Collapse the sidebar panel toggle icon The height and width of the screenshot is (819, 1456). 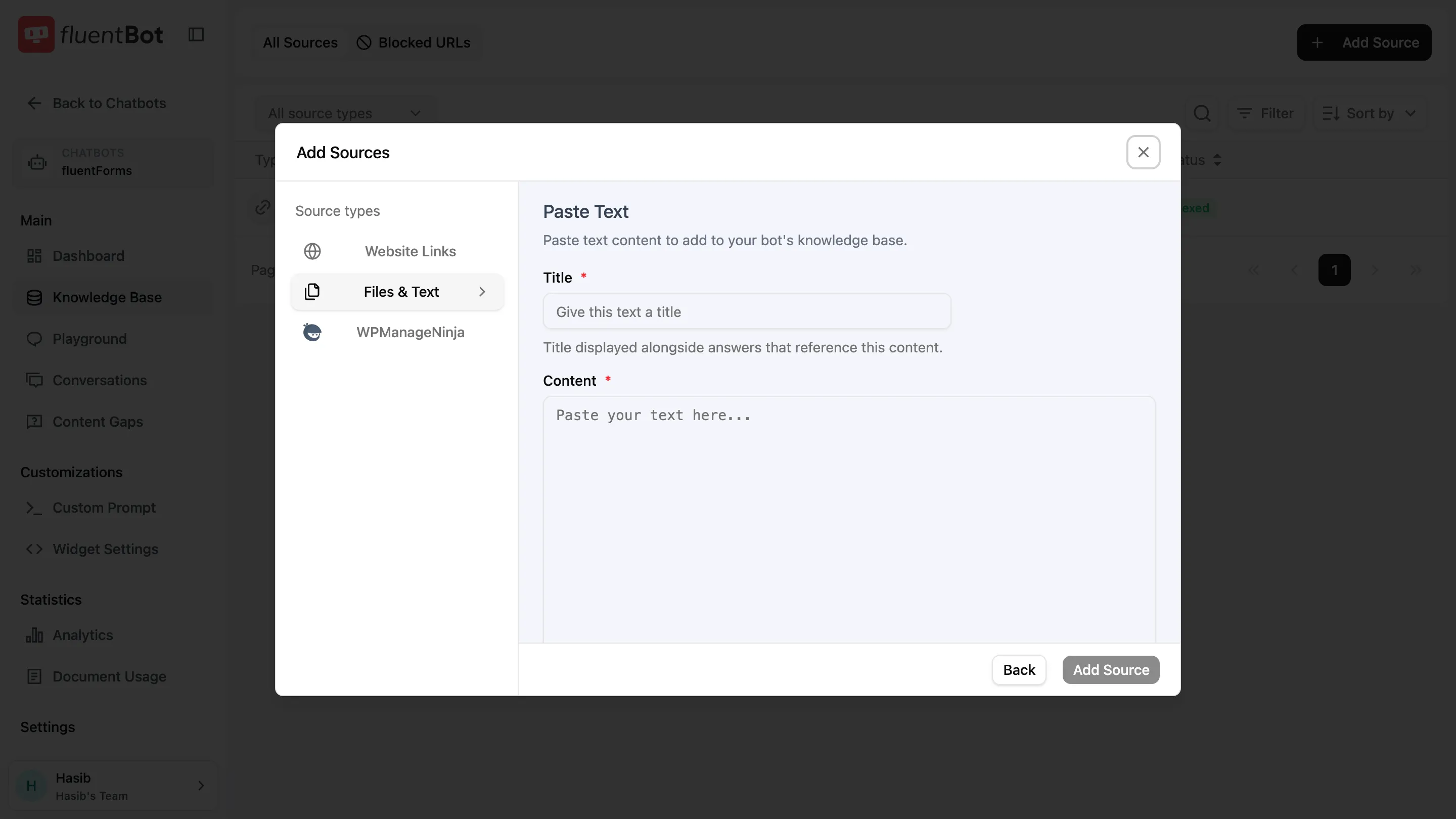coord(196,34)
